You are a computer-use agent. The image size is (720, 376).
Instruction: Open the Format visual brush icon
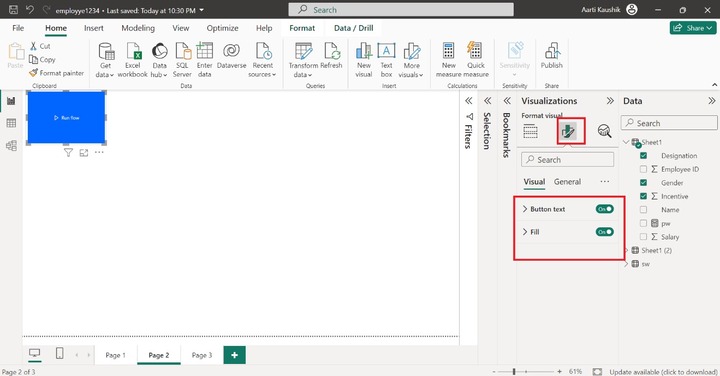click(568, 131)
